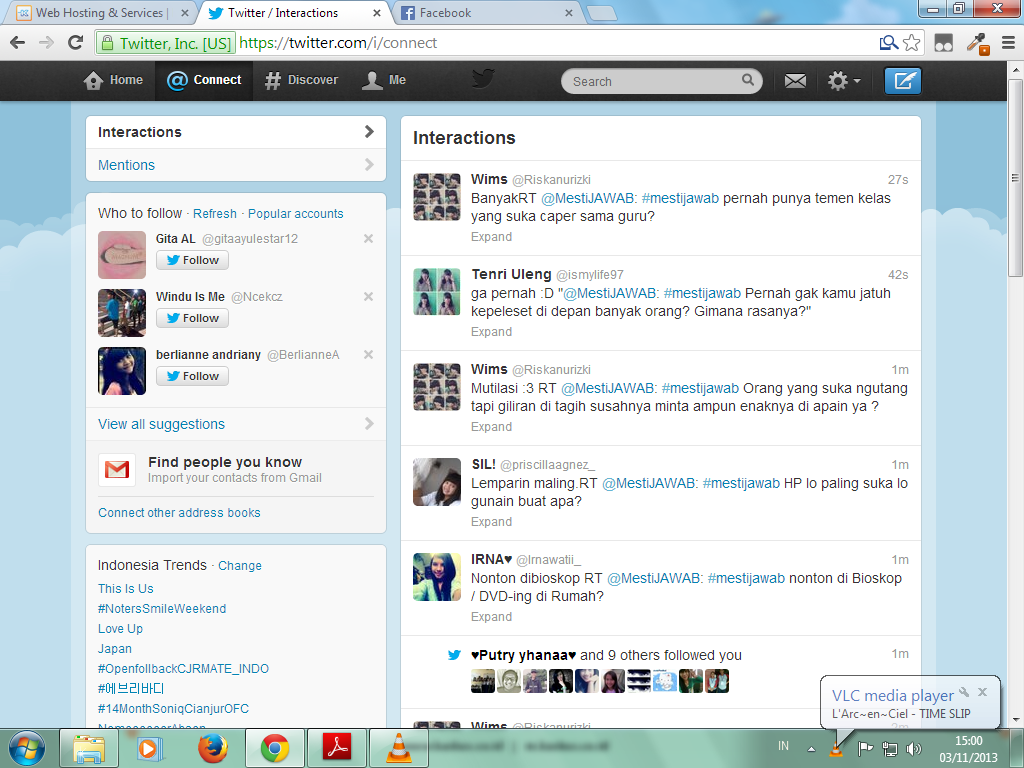Close the Twitter / Interactions tab
The width and height of the screenshot is (1024, 768).
(377, 12)
